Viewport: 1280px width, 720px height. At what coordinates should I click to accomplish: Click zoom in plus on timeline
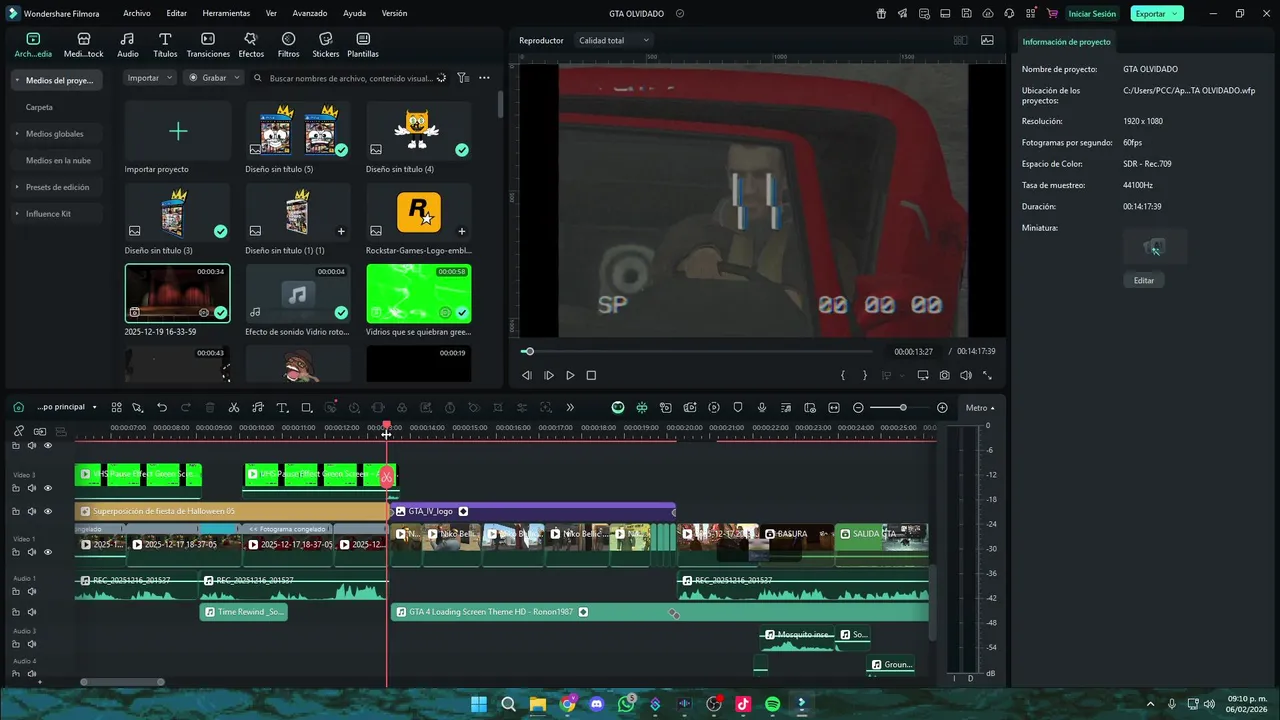tap(942, 408)
